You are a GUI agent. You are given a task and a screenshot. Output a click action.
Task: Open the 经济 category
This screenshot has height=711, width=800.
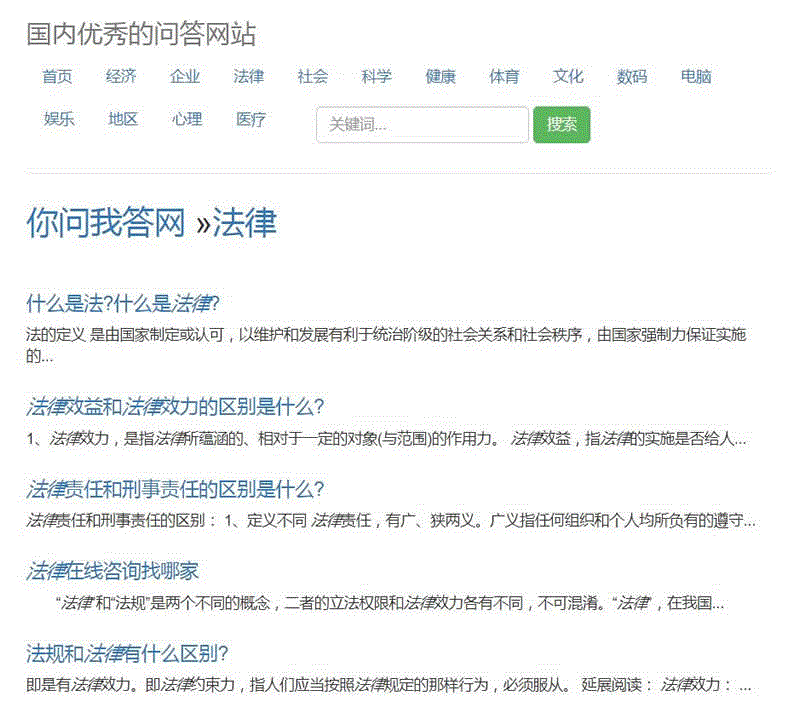121,77
